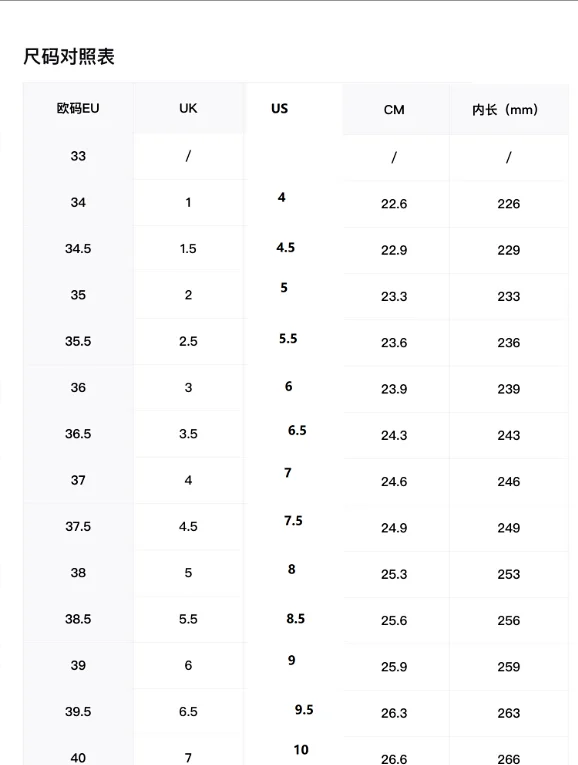The image size is (578, 765).
Task: Click UK size 2.5 cell
Action: [188, 342]
